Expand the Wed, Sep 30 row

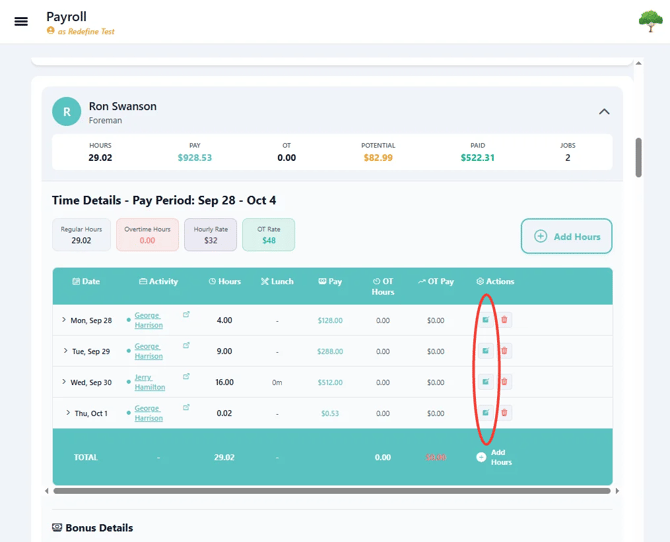[64, 382]
